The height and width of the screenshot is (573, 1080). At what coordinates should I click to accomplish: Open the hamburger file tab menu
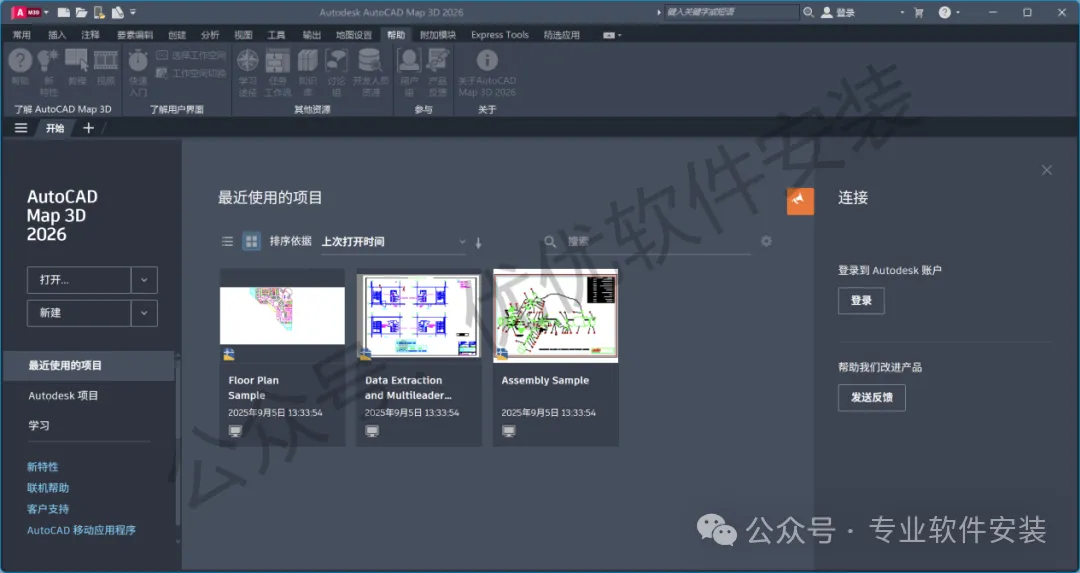pos(21,128)
